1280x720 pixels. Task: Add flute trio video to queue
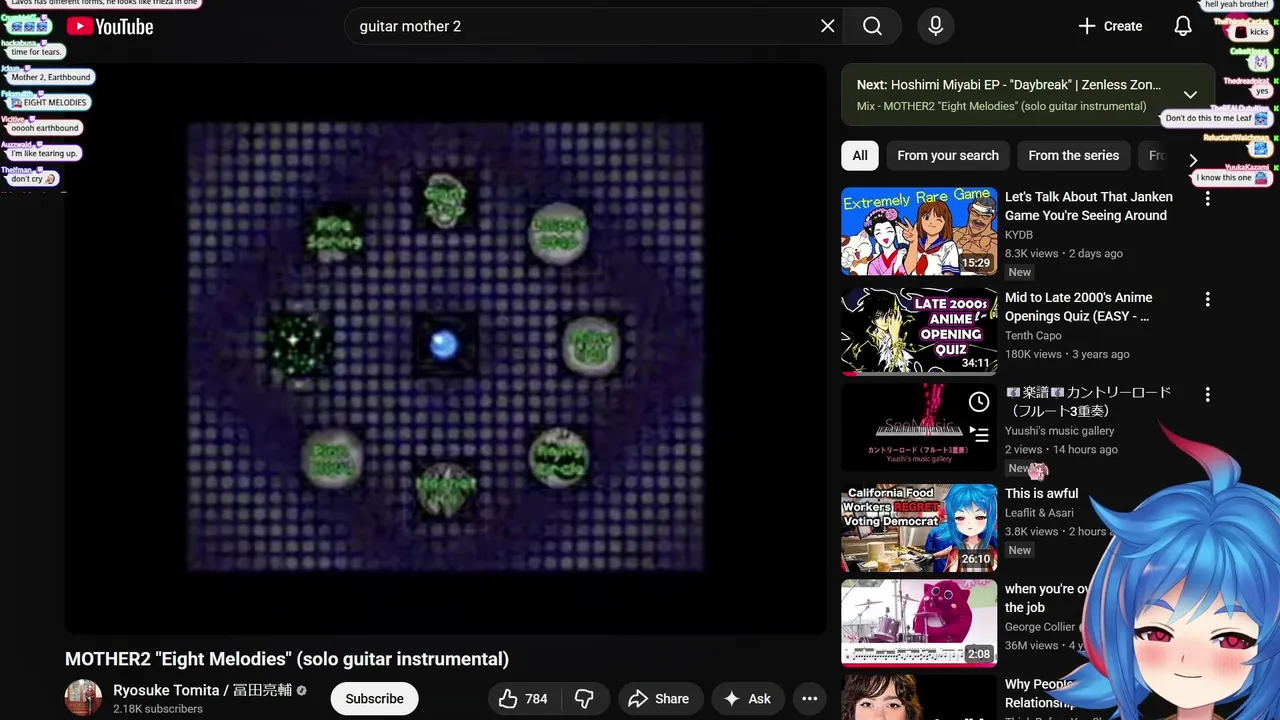click(x=979, y=433)
